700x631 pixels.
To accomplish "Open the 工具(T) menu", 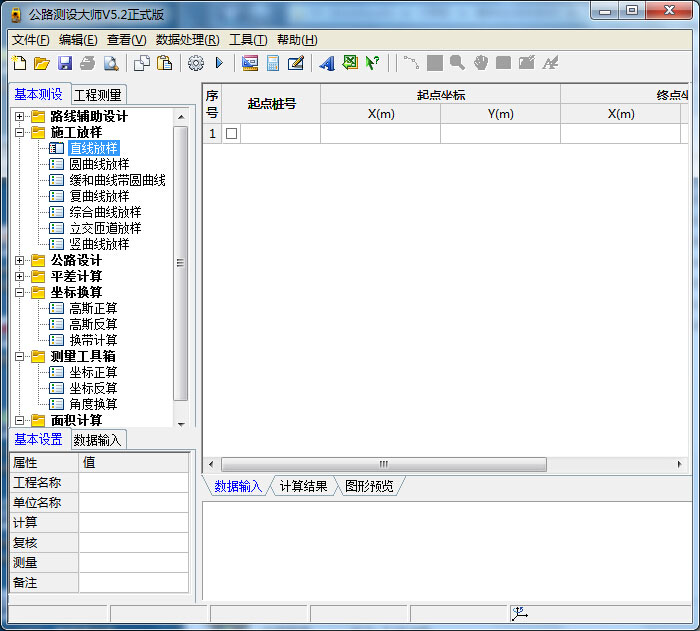I will tap(248, 40).
